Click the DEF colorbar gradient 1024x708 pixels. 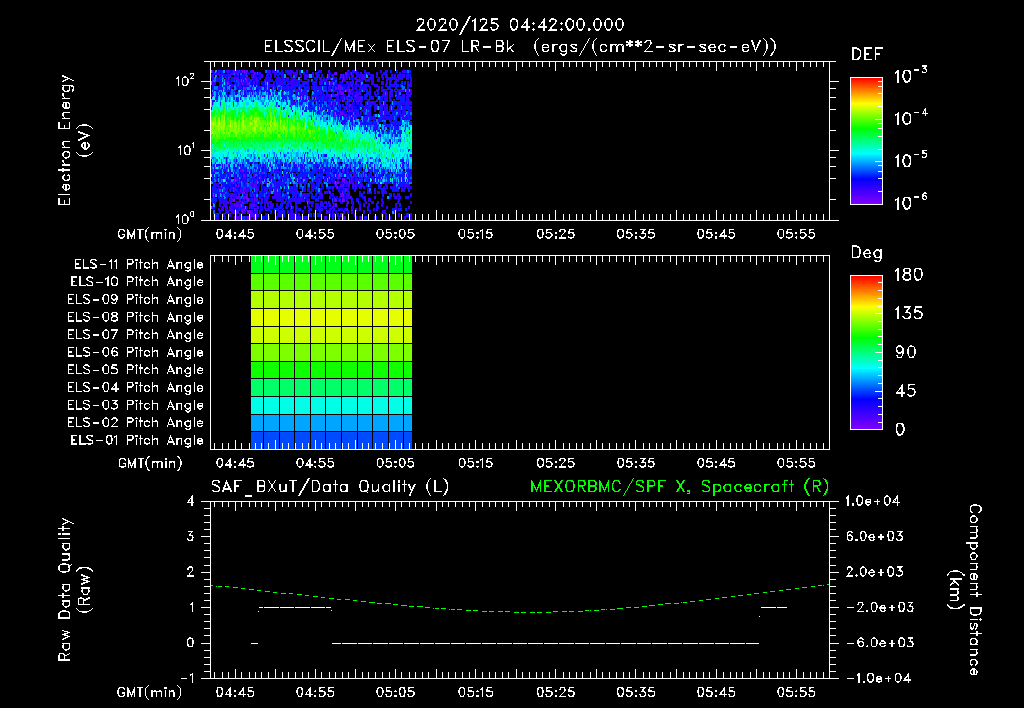tap(866, 140)
